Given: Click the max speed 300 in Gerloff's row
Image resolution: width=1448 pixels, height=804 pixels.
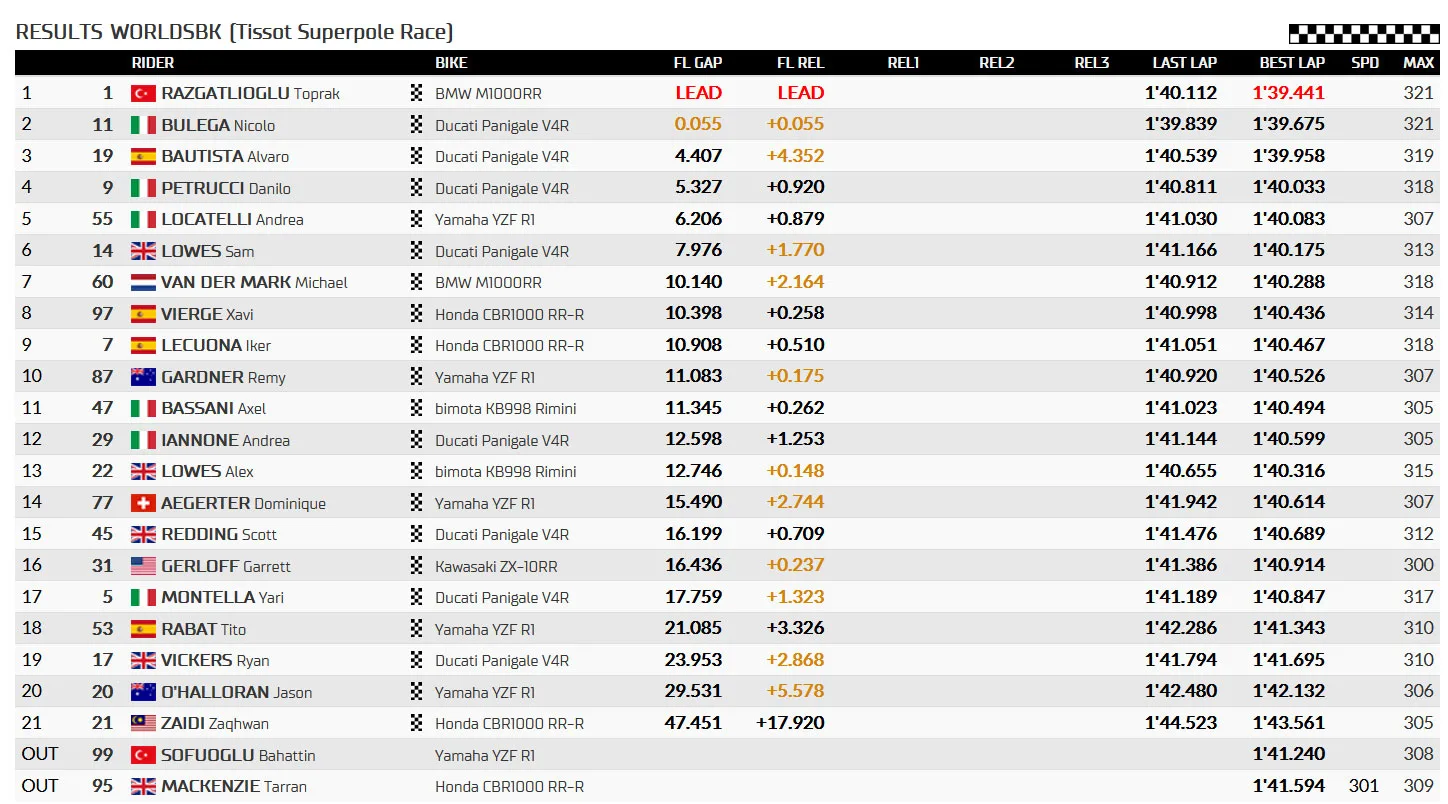Looking at the screenshot, I should [x=1418, y=565].
